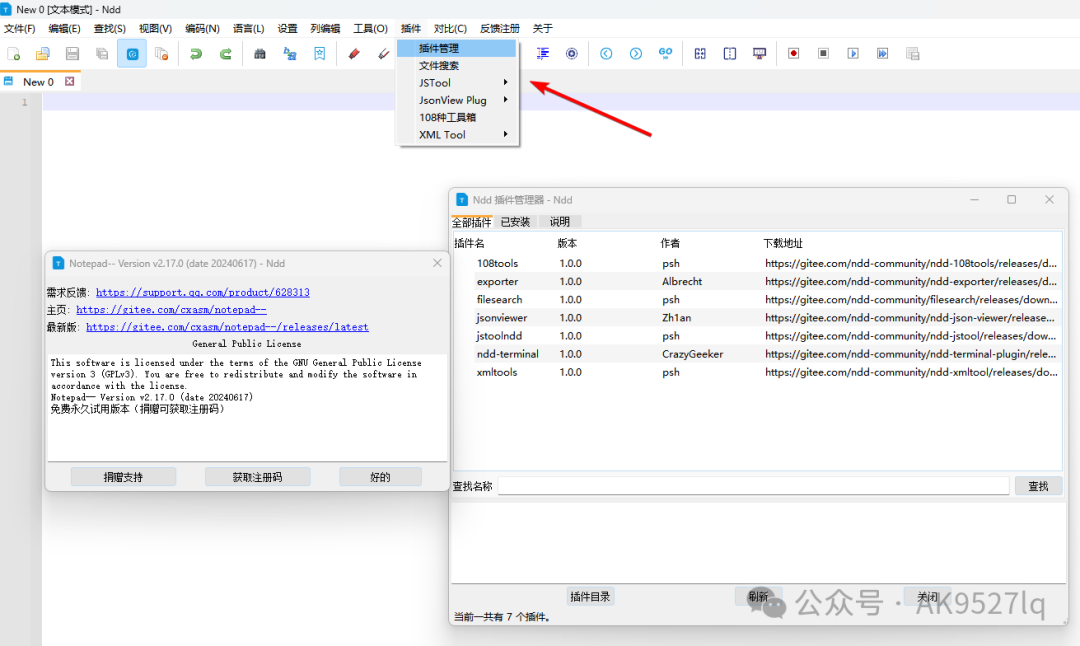The image size is (1080, 646).
Task: Select 插件管理 in the plugin menu
Action: pos(456,48)
